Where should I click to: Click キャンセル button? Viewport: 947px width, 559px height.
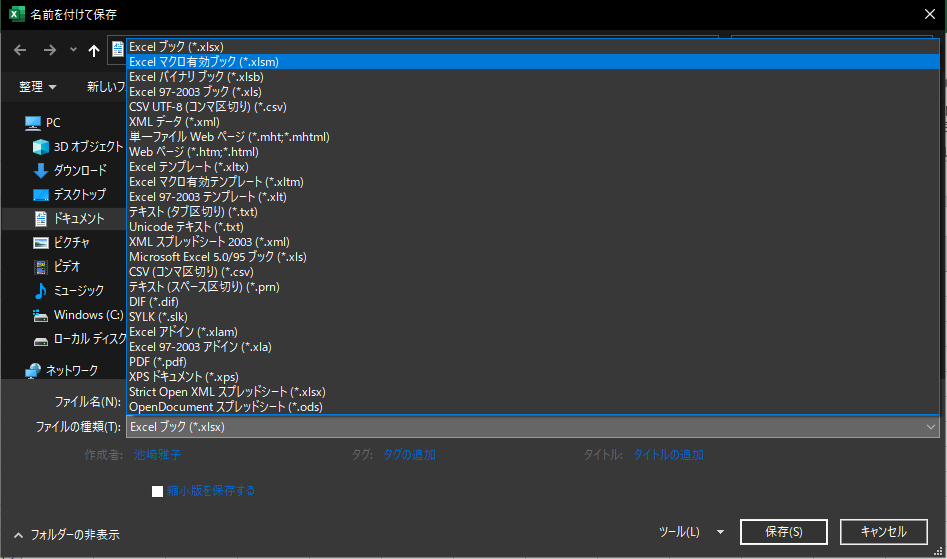pyautogui.click(x=884, y=532)
